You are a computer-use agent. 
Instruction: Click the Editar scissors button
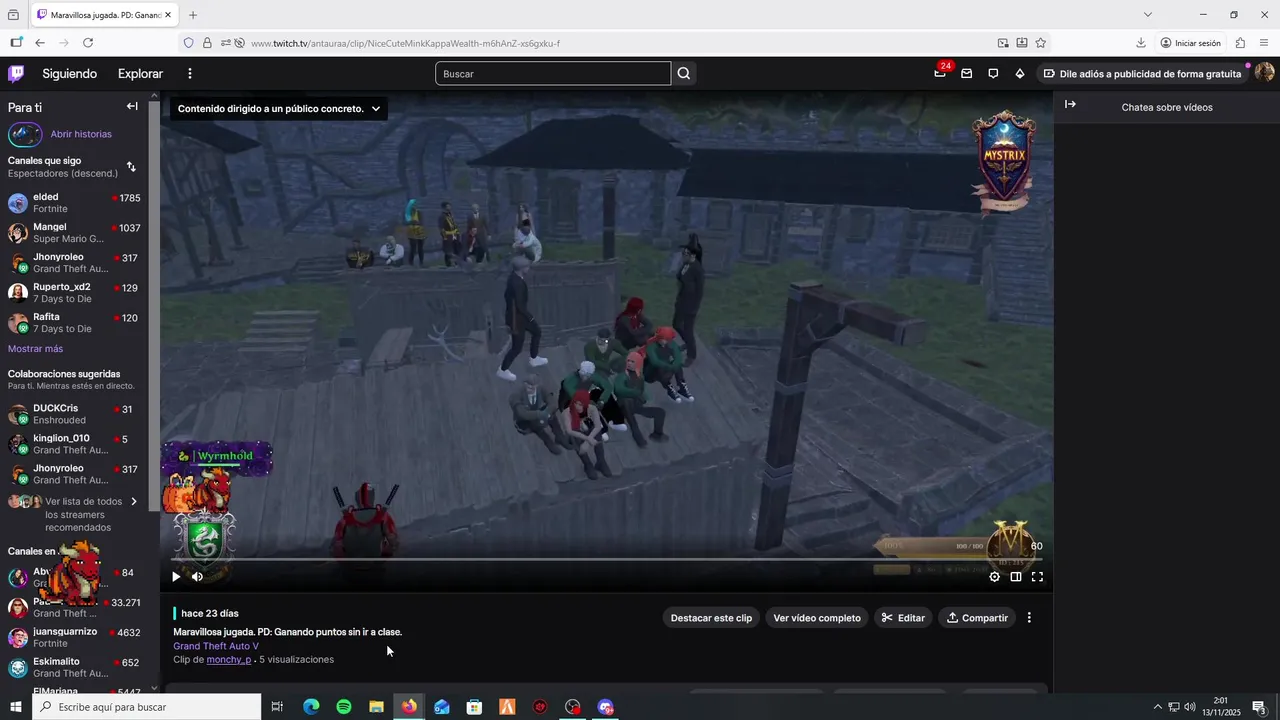pyautogui.click(x=903, y=618)
